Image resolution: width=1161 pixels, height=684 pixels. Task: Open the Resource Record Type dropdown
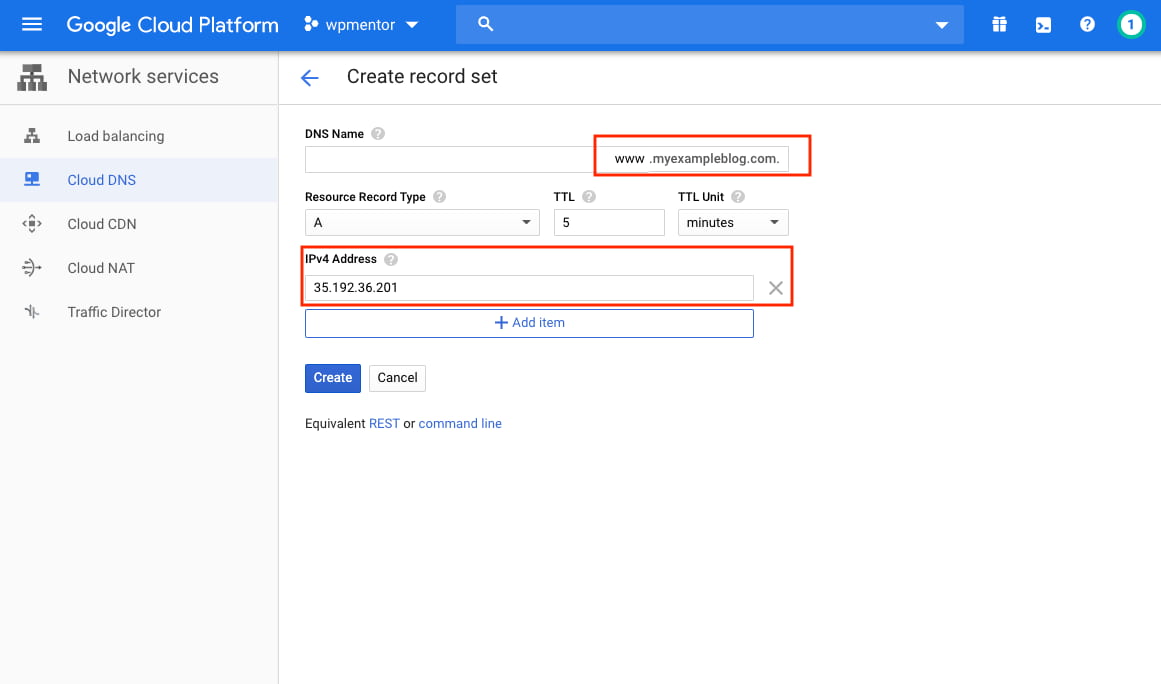pyautogui.click(x=422, y=222)
